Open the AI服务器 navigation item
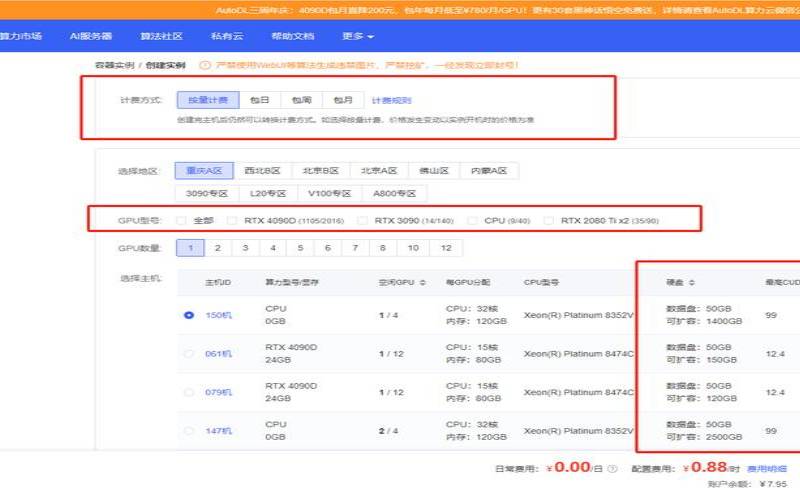The width and height of the screenshot is (800, 500). click(91, 36)
